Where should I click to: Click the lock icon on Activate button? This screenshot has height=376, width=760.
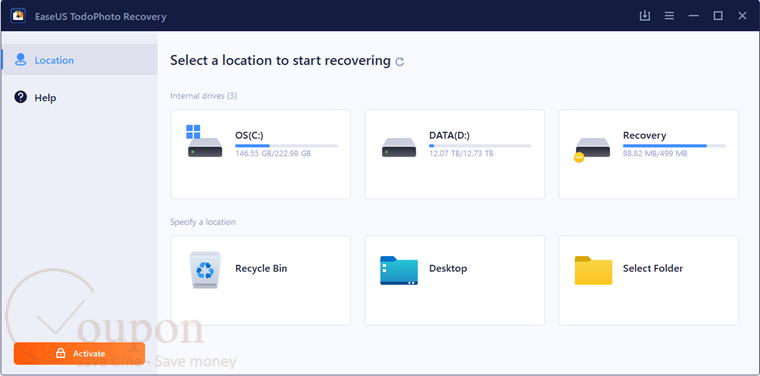[60, 353]
